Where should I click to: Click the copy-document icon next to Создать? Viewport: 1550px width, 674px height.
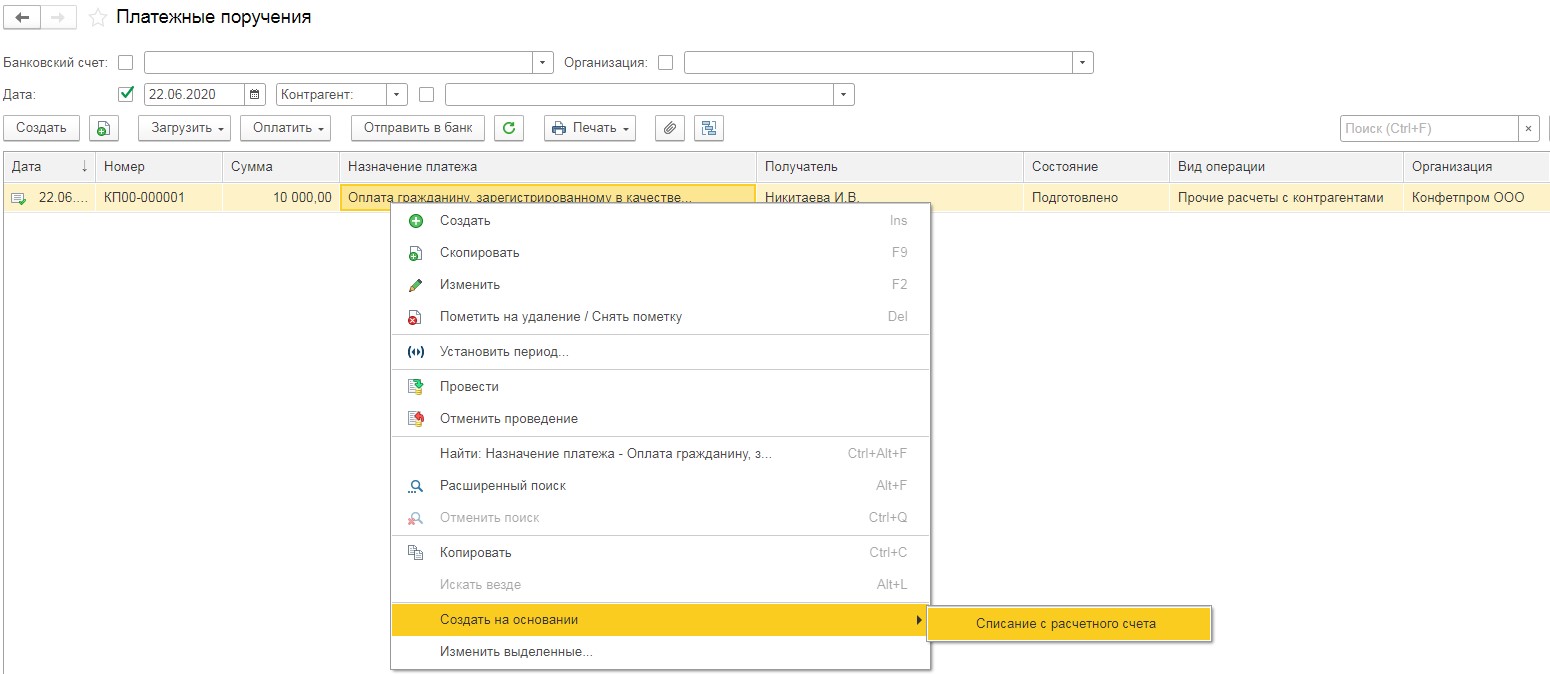[103, 128]
